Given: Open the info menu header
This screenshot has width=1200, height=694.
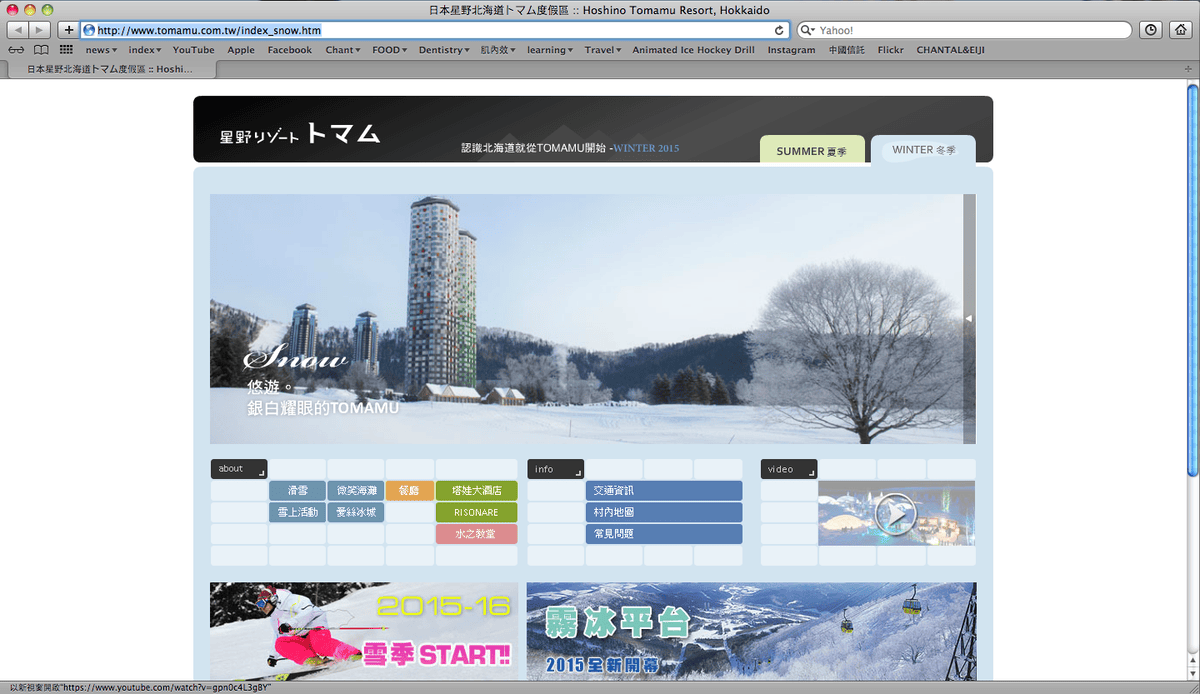Looking at the screenshot, I should tap(555, 469).
